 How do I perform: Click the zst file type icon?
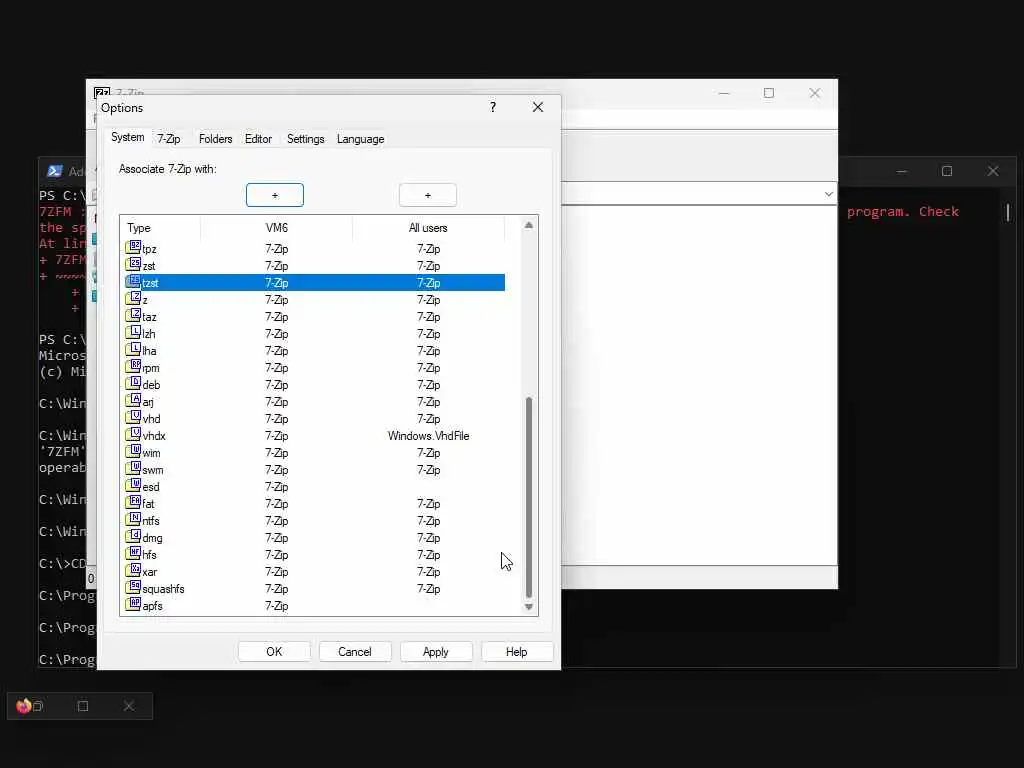(133, 264)
